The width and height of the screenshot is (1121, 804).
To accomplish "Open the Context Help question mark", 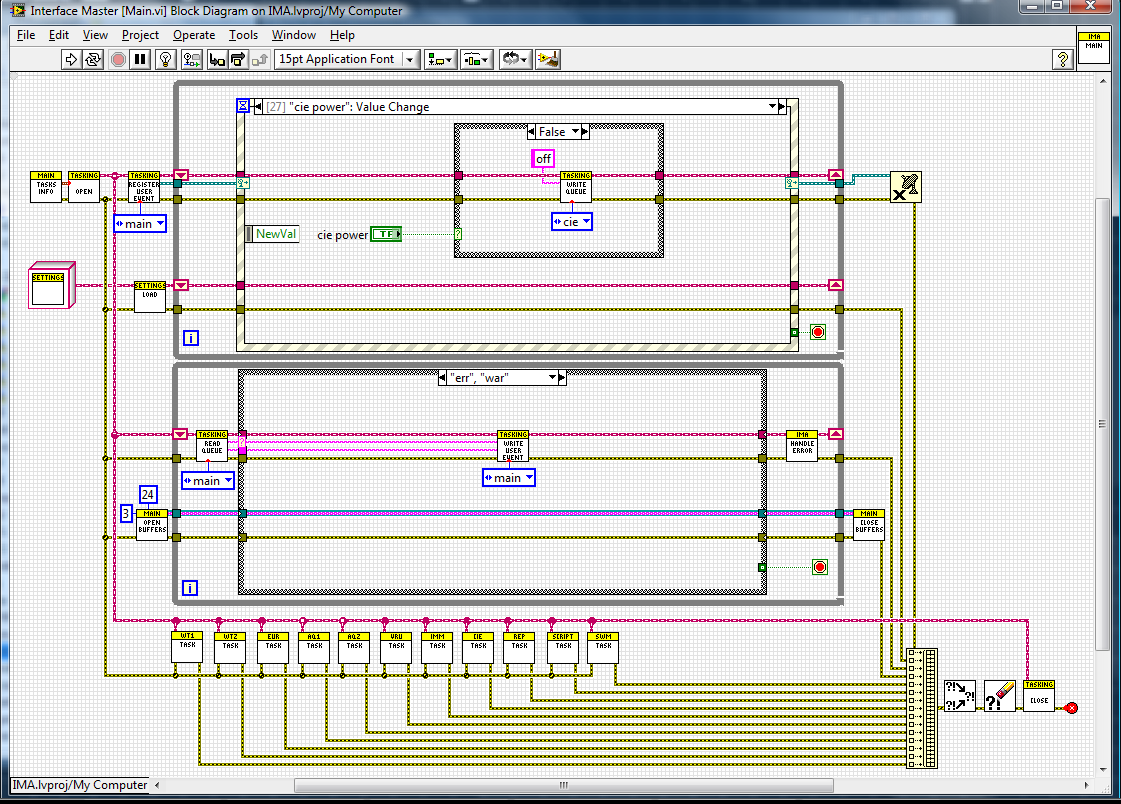I will pos(1063,59).
